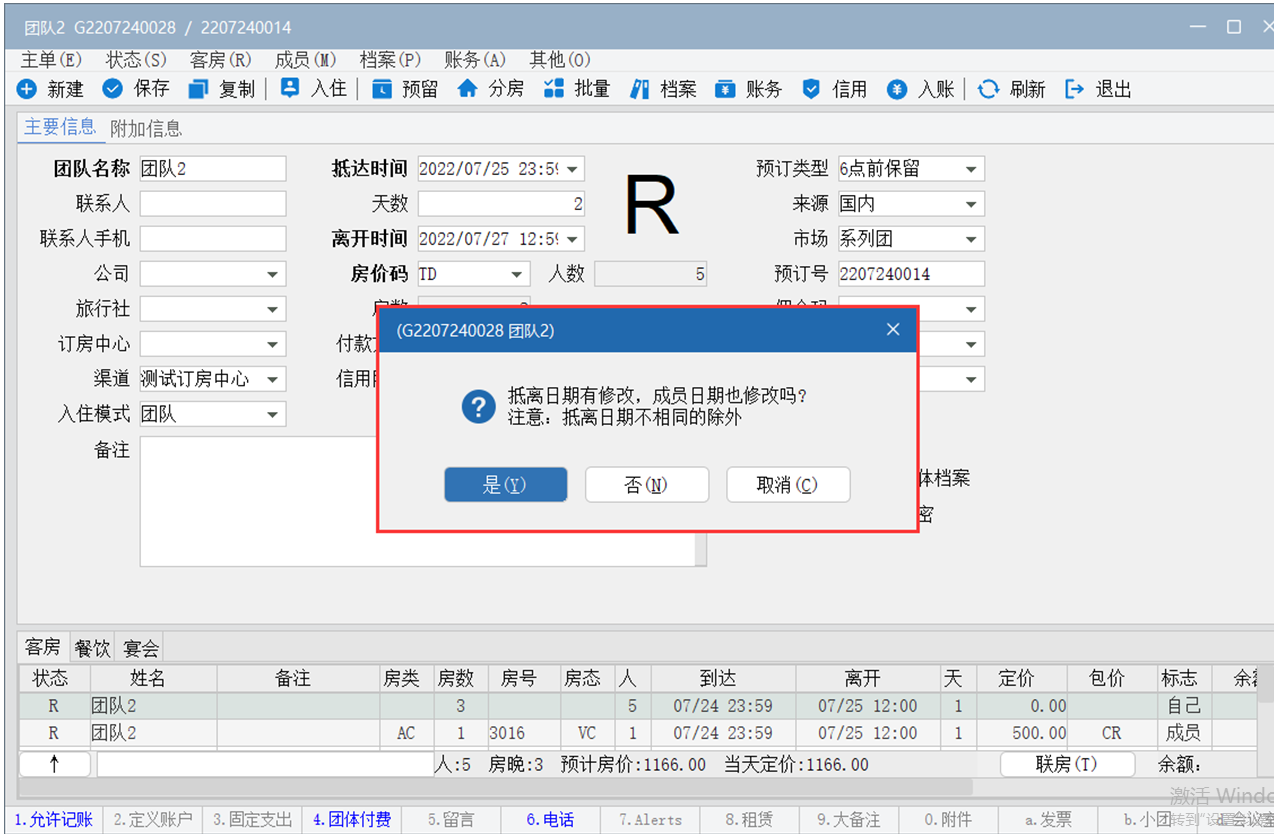Open the 成员(M) menu
The width and height of the screenshot is (1274, 834).
[306, 60]
